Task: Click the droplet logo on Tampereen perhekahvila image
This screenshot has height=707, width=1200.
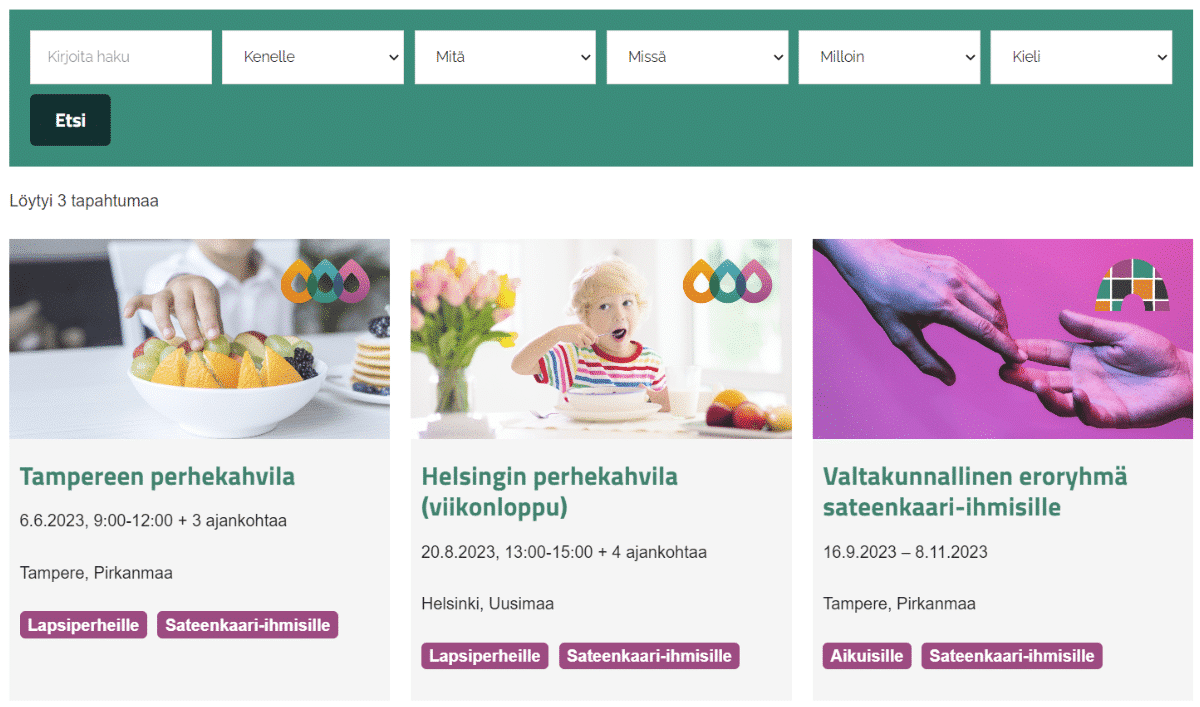Action: pyautogui.click(x=326, y=281)
